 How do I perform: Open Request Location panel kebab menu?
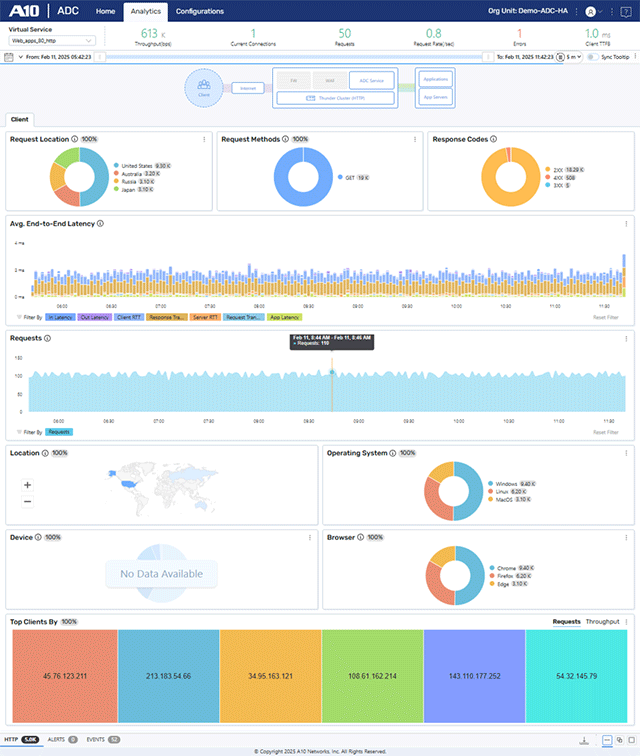coord(205,139)
